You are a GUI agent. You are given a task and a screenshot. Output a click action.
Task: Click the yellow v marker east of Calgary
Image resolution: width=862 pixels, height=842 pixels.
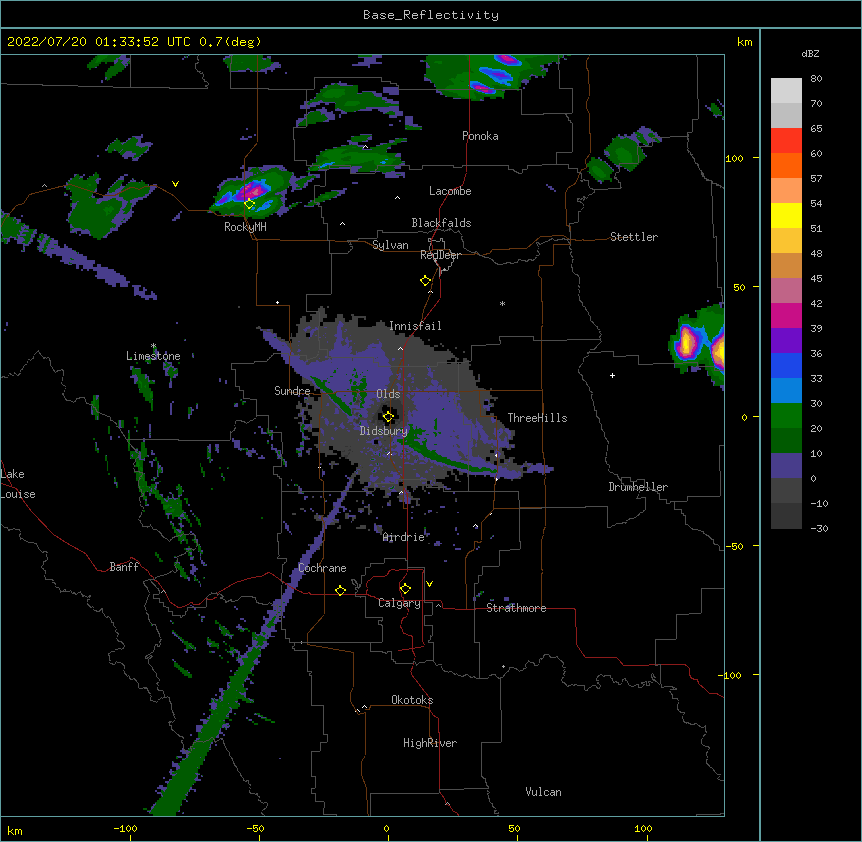click(429, 584)
